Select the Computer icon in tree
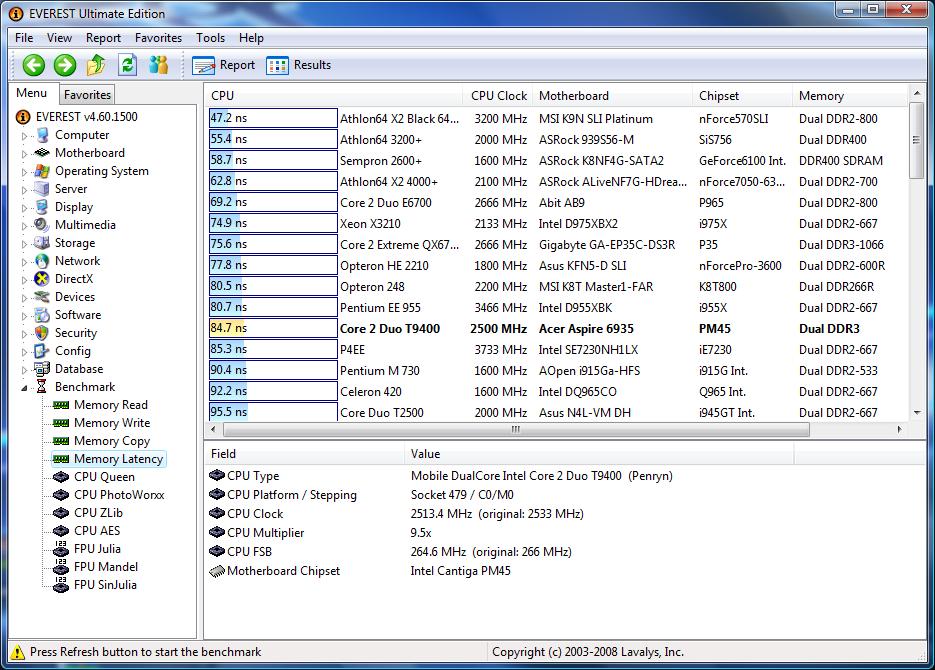This screenshot has width=935, height=670. coord(42,135)
